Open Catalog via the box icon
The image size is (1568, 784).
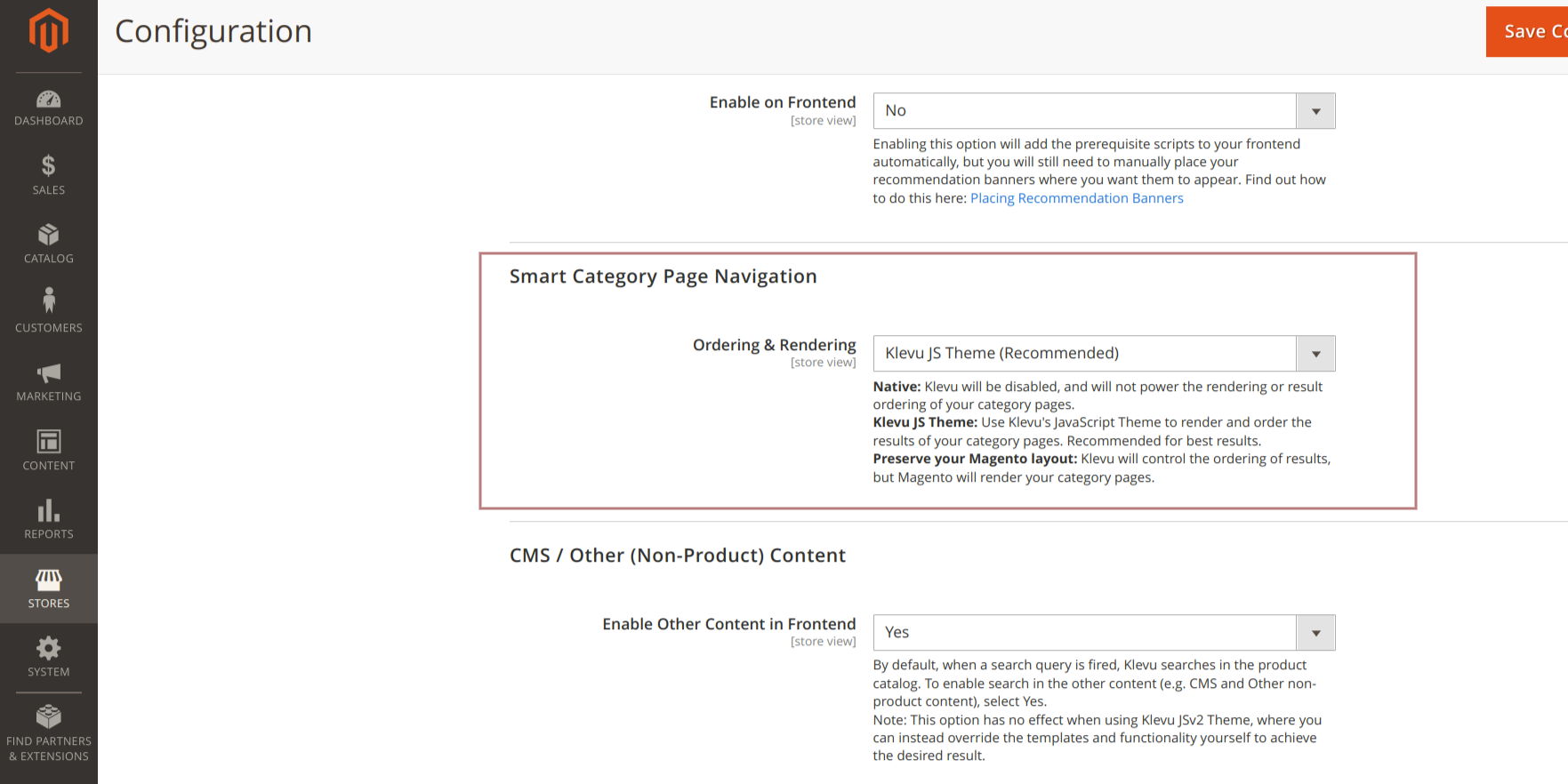tap(48, 235)
